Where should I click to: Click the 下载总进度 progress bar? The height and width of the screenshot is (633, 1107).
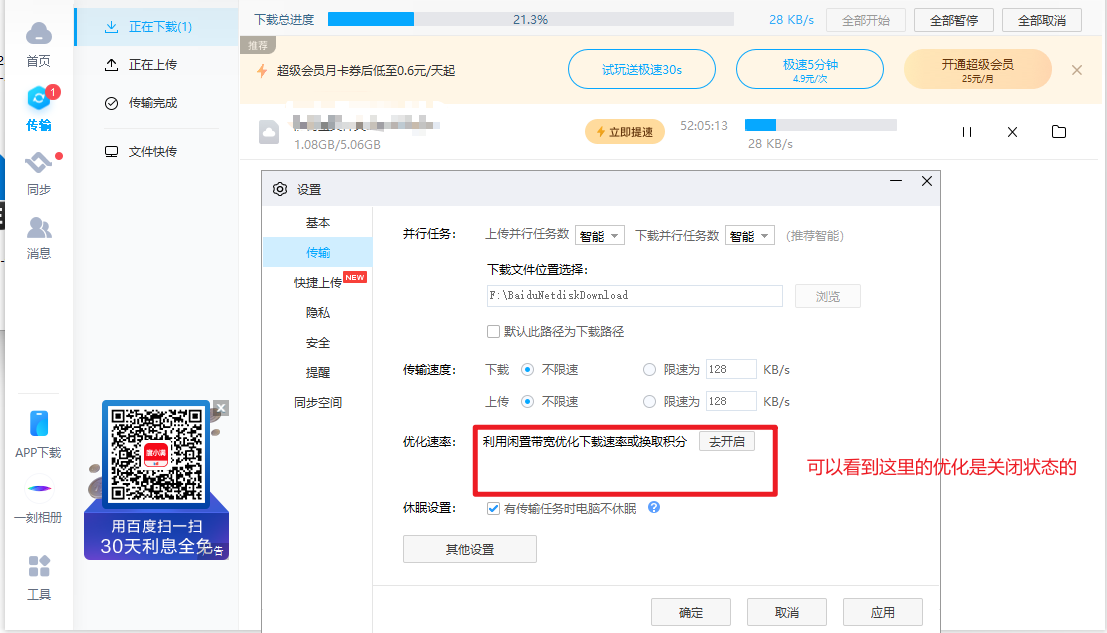(x=531, y=20)
